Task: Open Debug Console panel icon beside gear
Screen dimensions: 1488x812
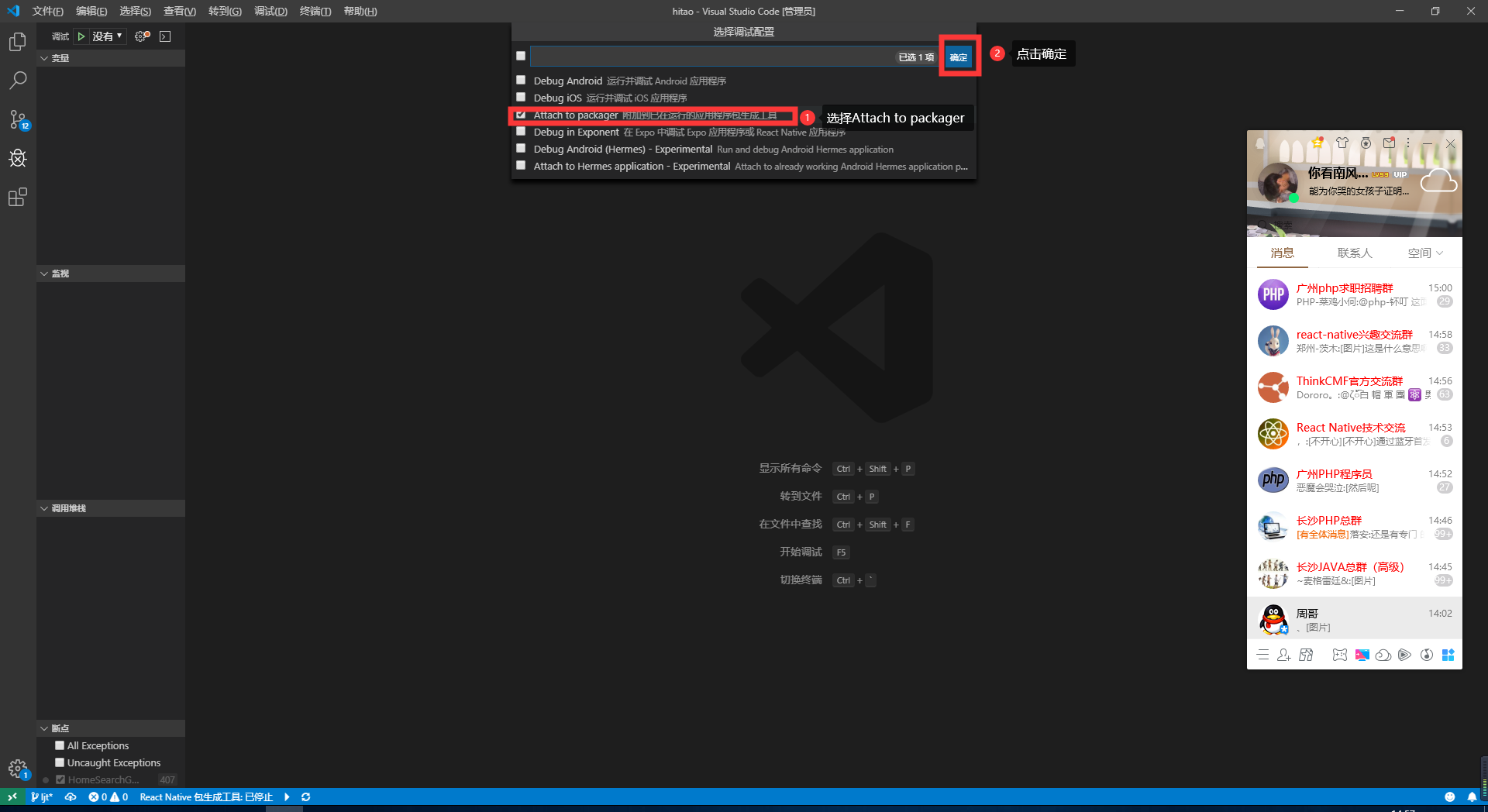Action: tap(164, 36)
